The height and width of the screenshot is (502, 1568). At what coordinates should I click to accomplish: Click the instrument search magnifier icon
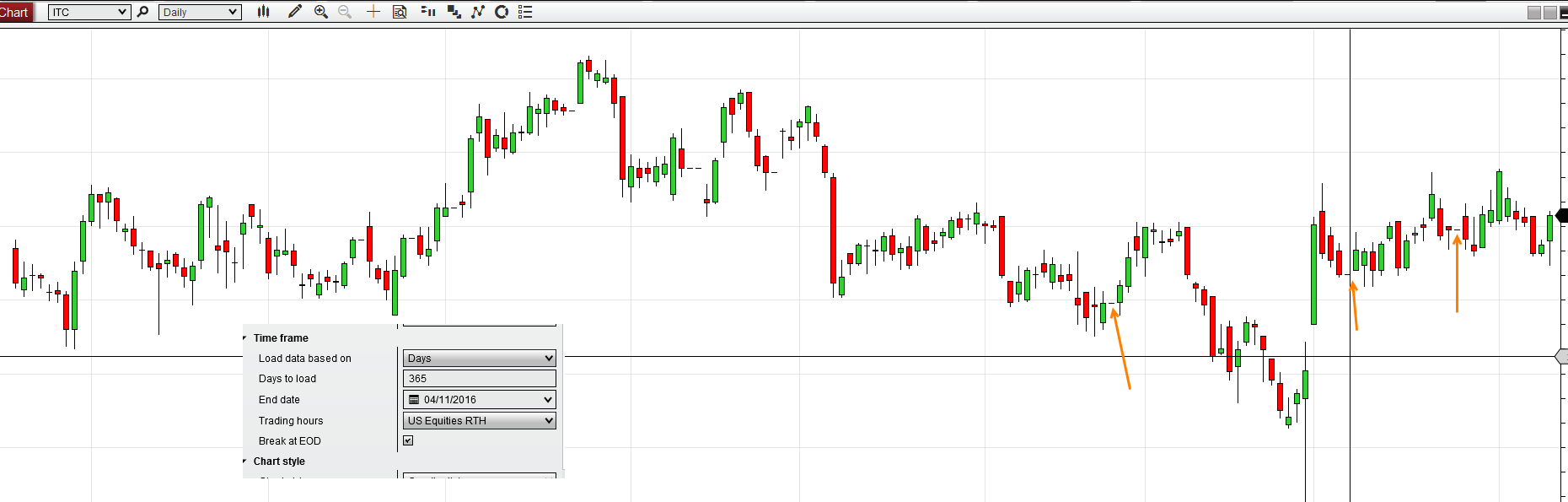pos(142,12)
